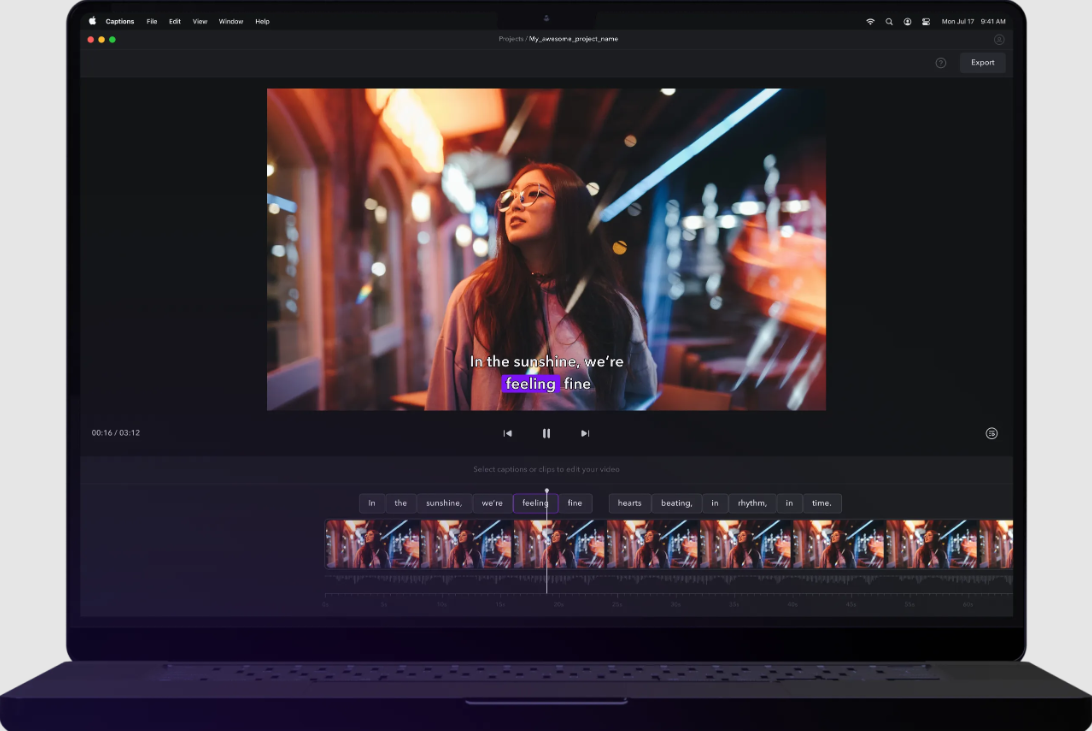The image size is (1092, 731).
Task: Open the account profile icon below the breadcrumb
Action: coord(998,39)
